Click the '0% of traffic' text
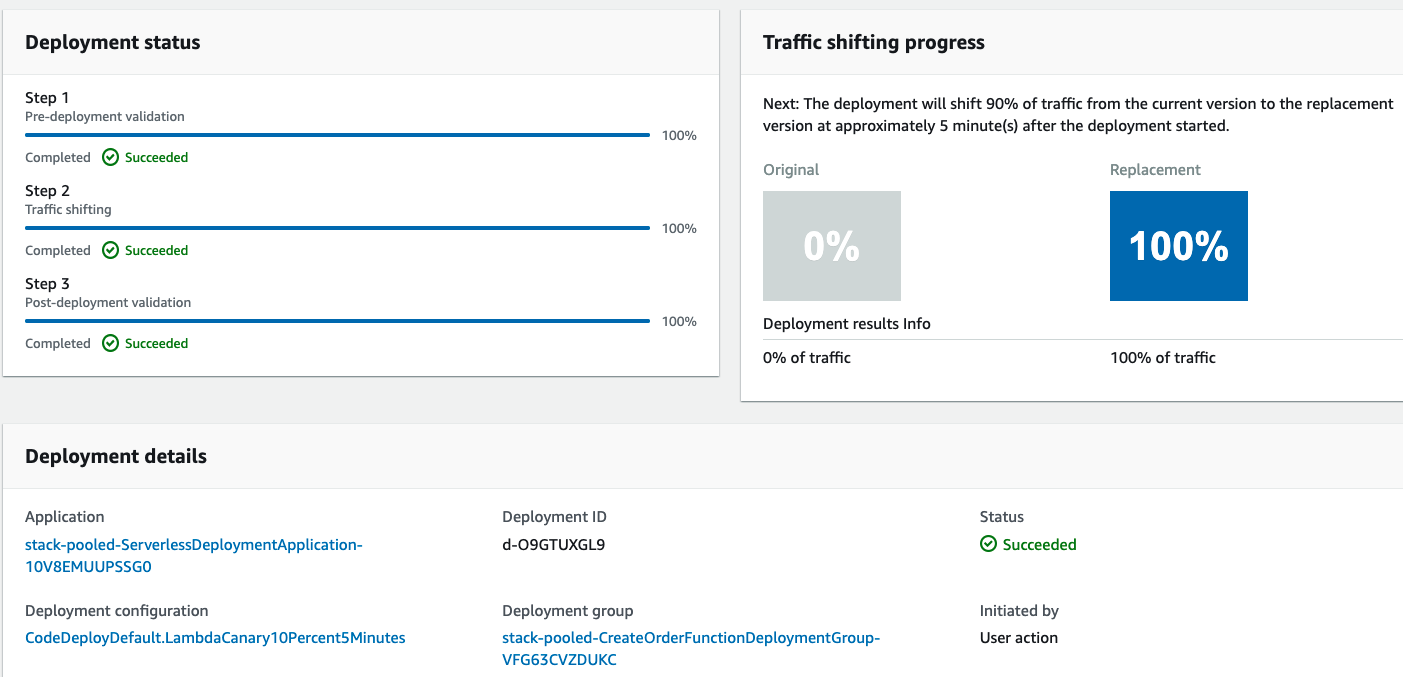The image size is (1403, 677). point(807,358)
